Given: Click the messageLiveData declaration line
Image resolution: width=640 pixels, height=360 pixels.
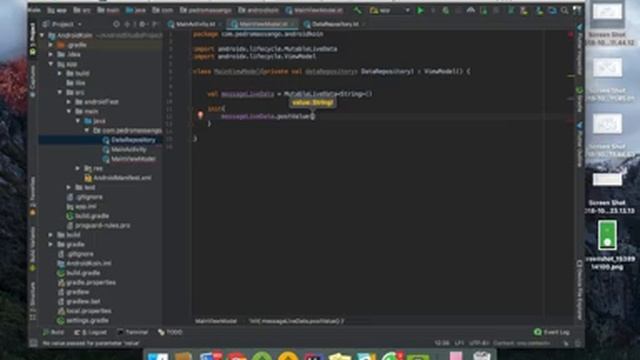Looking at the screenshot, I should click(x=290, y=94).
